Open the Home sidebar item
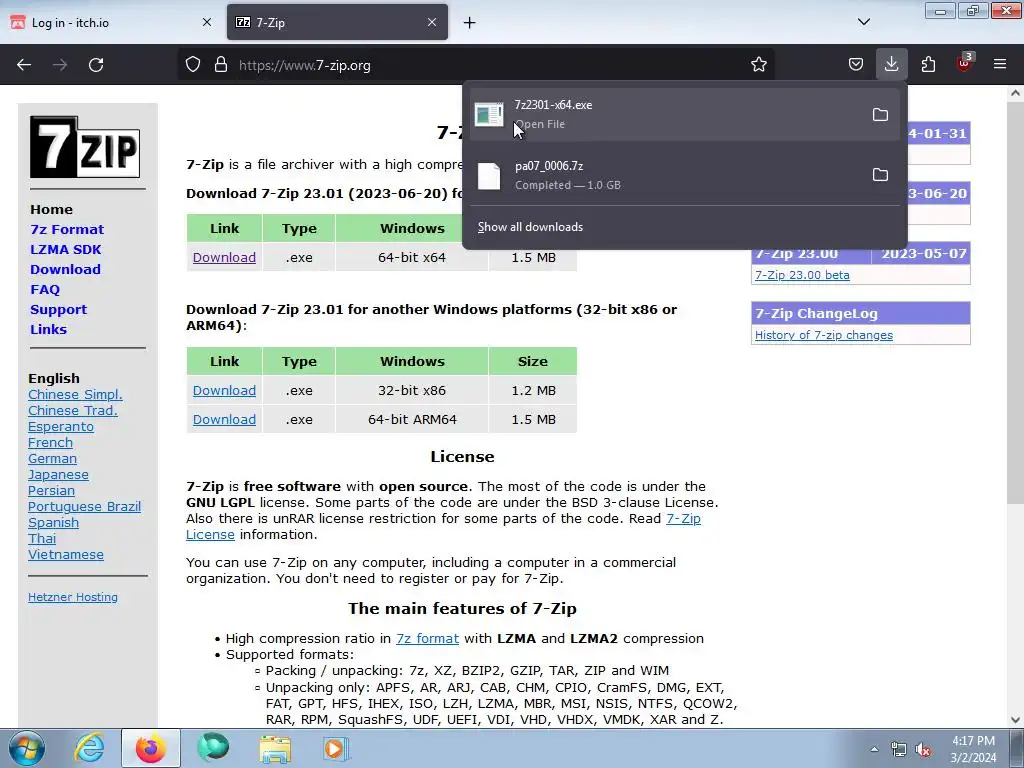 tap(52, 210)
